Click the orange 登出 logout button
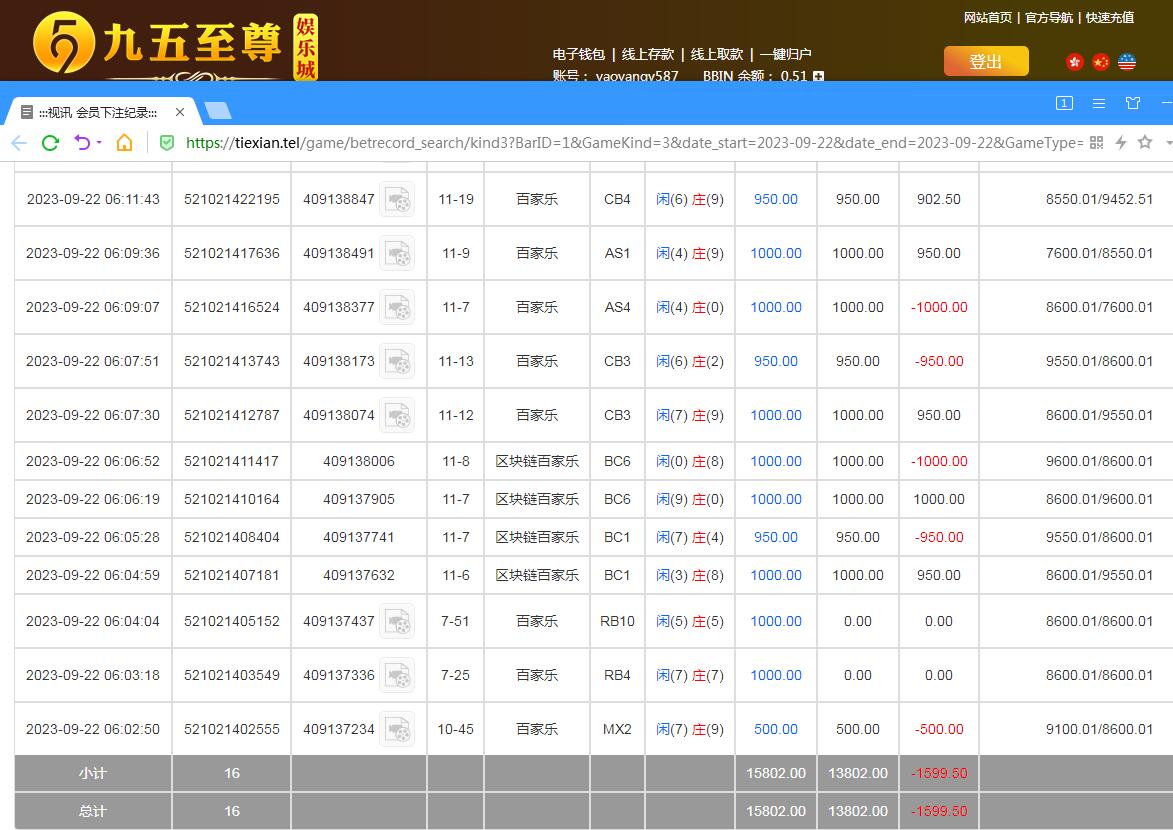 point(985,62)
